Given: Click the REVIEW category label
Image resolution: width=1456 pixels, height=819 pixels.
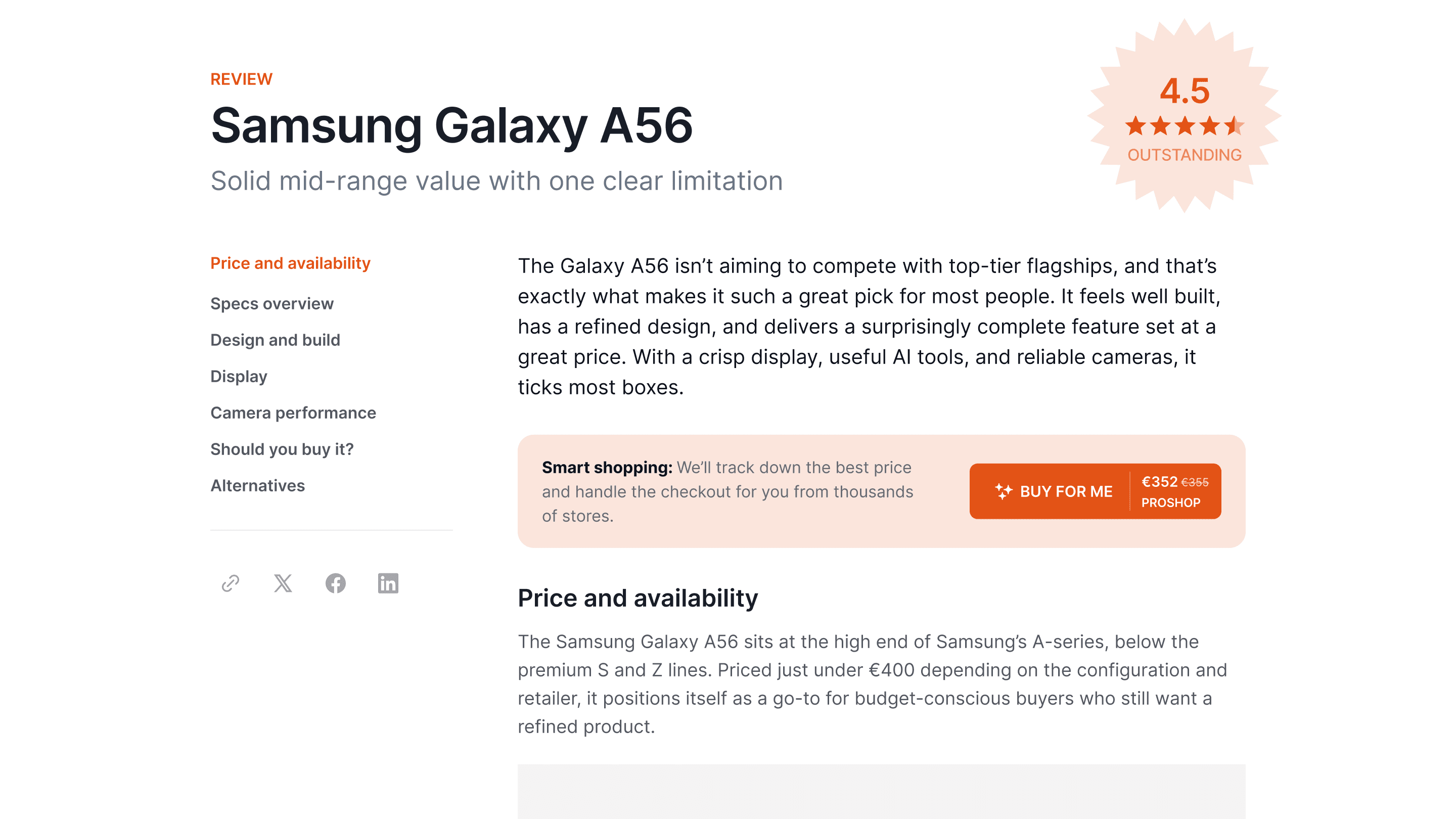Looking at the screenshot, I should tap(241, 78).
